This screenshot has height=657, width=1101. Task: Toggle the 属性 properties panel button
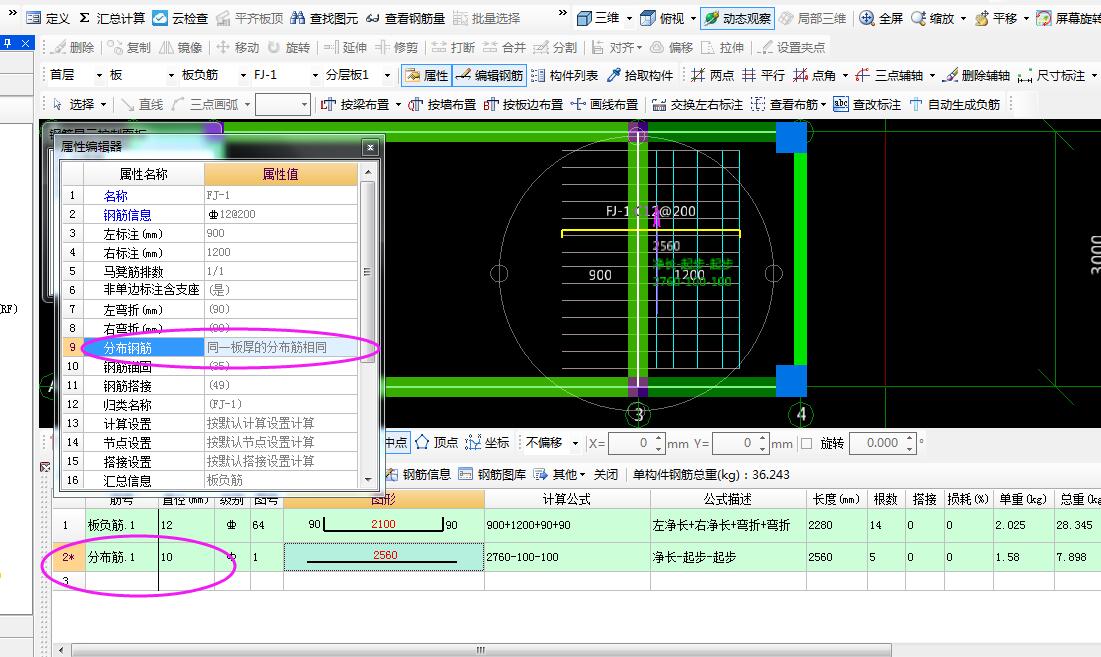tap(427, 75)
